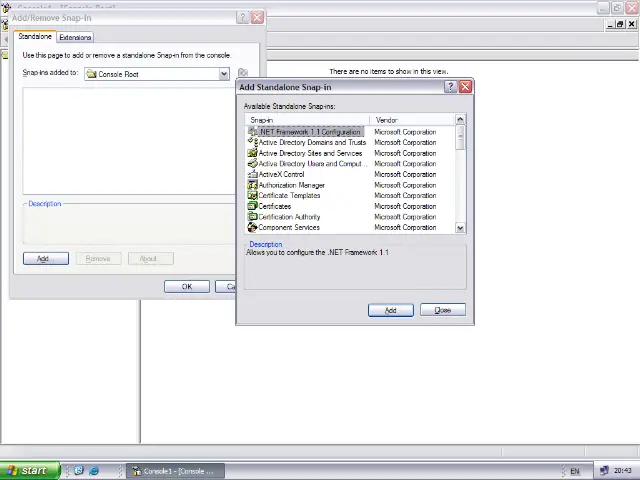The height and width of the screenshot is (480, 640).
Task: Click the .NET Framework 1.1 Configuration icon
Action: [253, 132]
